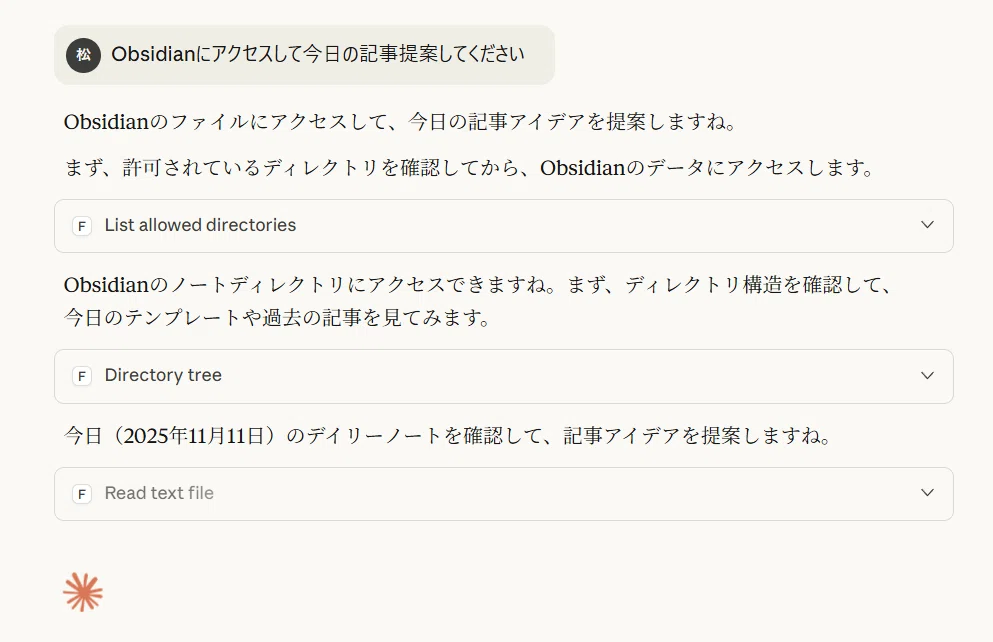Click the F icon beside Directory tree

[x=82, y=376]
